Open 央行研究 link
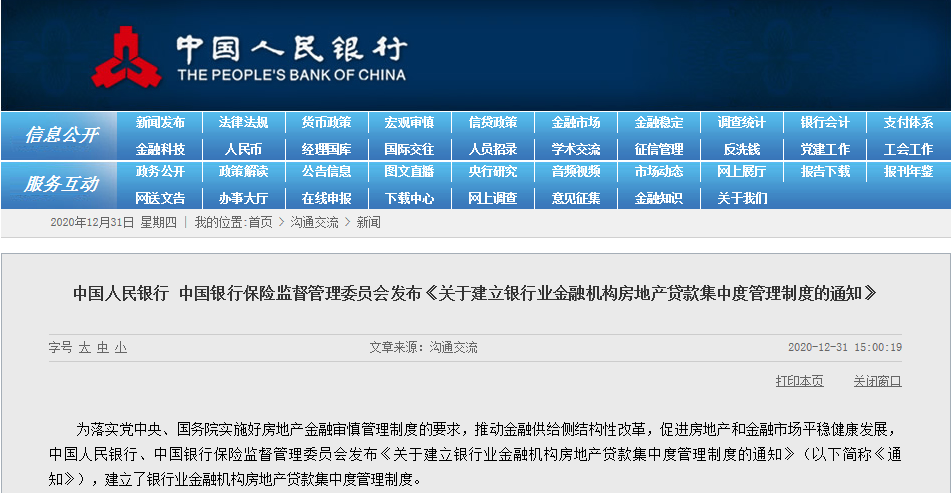This screenshot has height=493, width=951. pyautogui.click(x=492, y=172)
